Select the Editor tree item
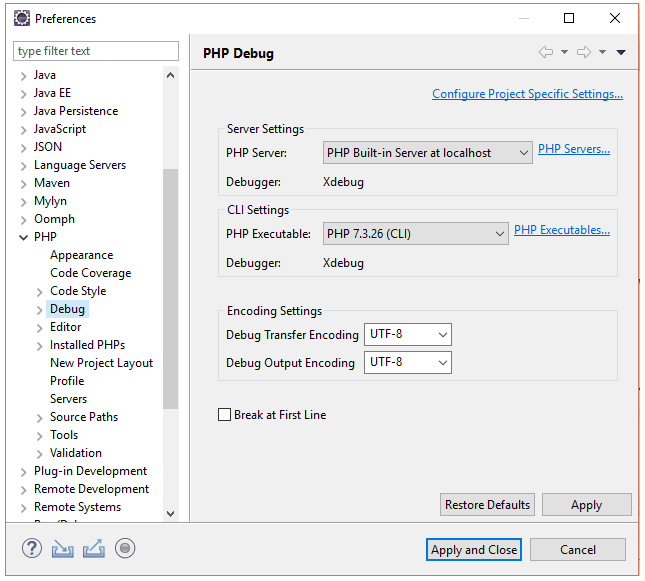Image resolution: width=645 pixels, height=581 pixels. (x=66, y=327)
